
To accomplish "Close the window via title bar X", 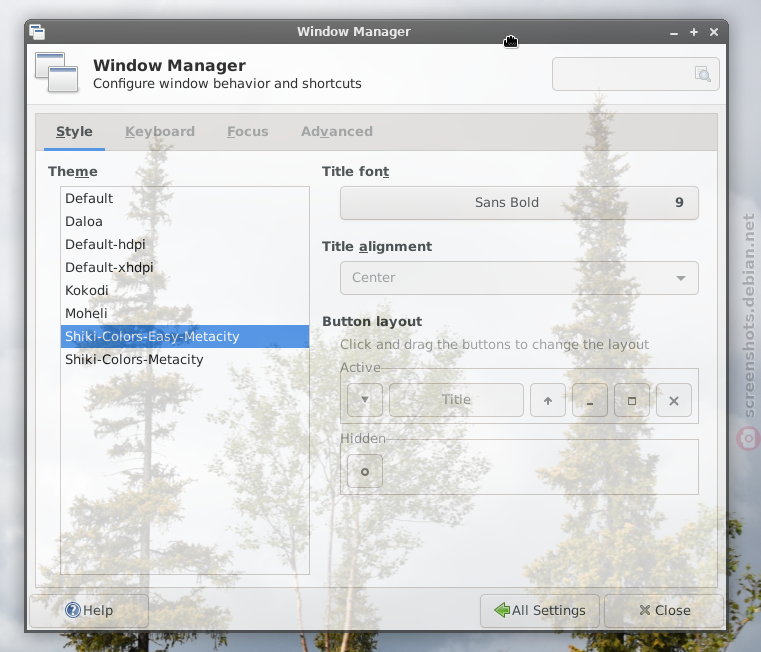I will [x=714, y=32].
